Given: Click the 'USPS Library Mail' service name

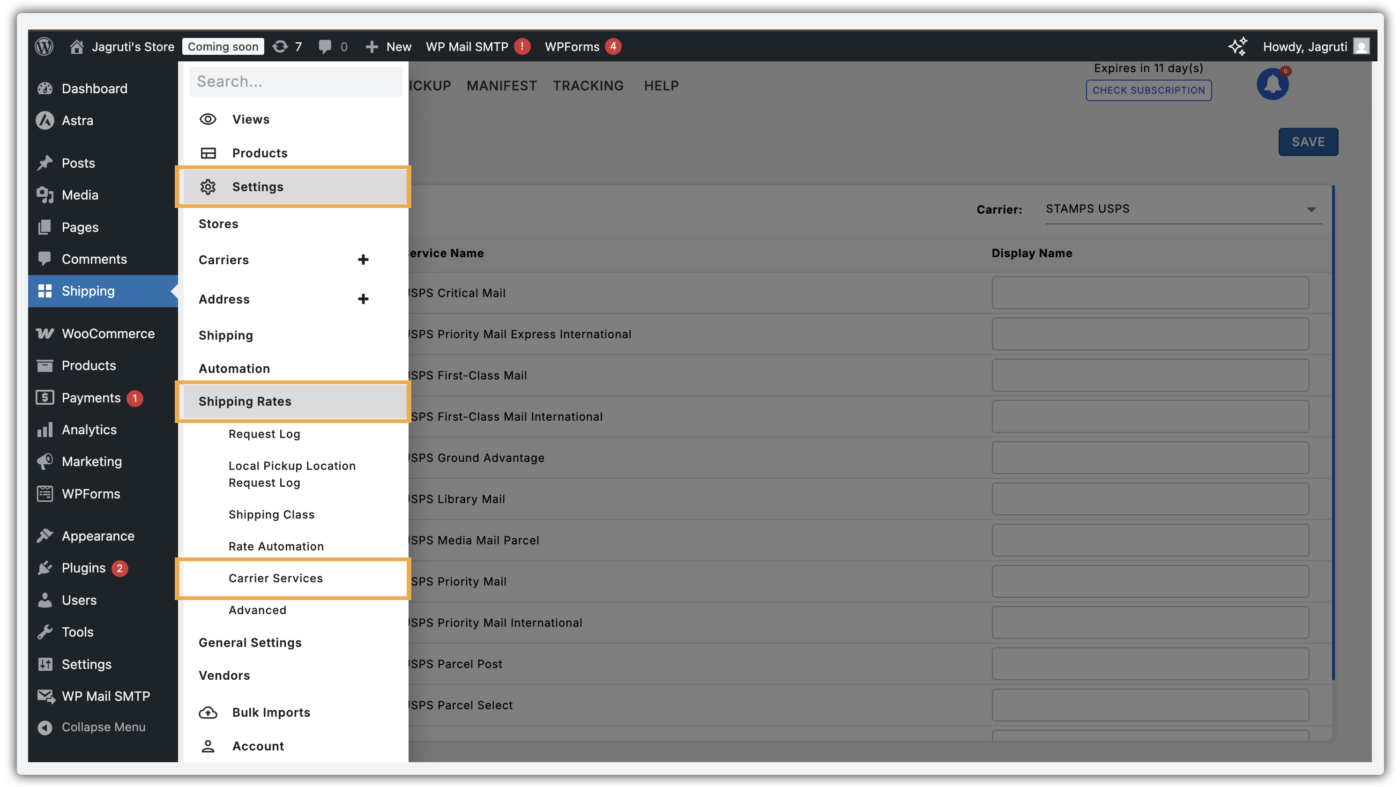Looking at the screenshot, I should click(457, 499).
